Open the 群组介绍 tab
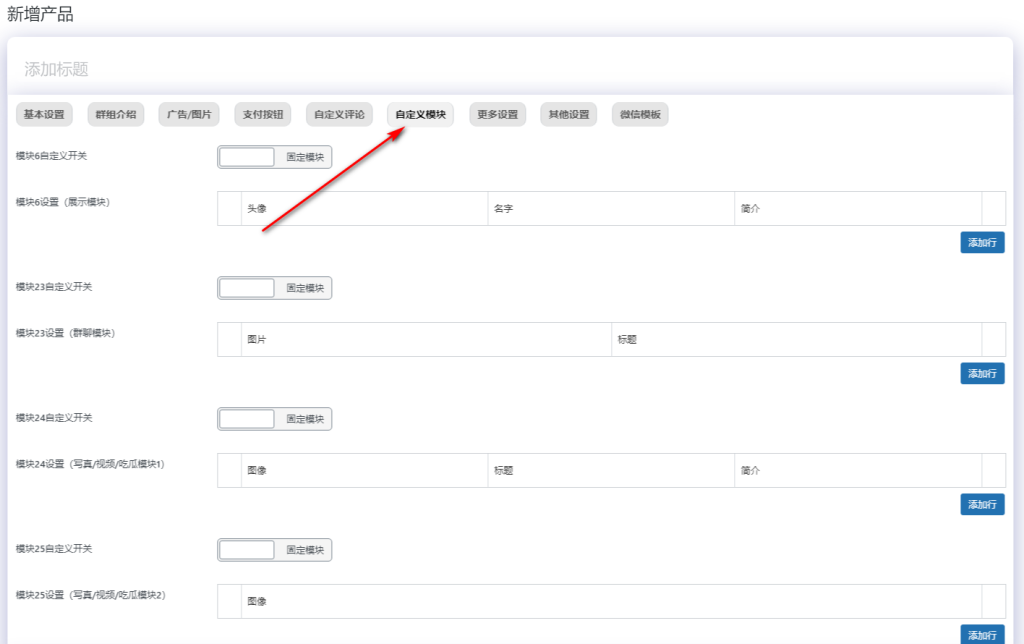 pos(116,115)
